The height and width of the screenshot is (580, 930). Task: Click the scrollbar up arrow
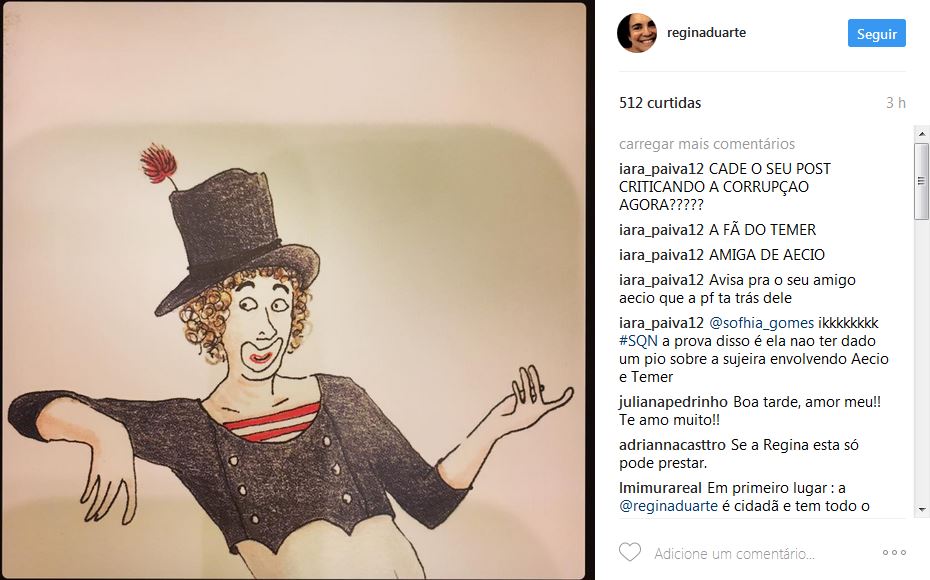click(x=921, y=134)
